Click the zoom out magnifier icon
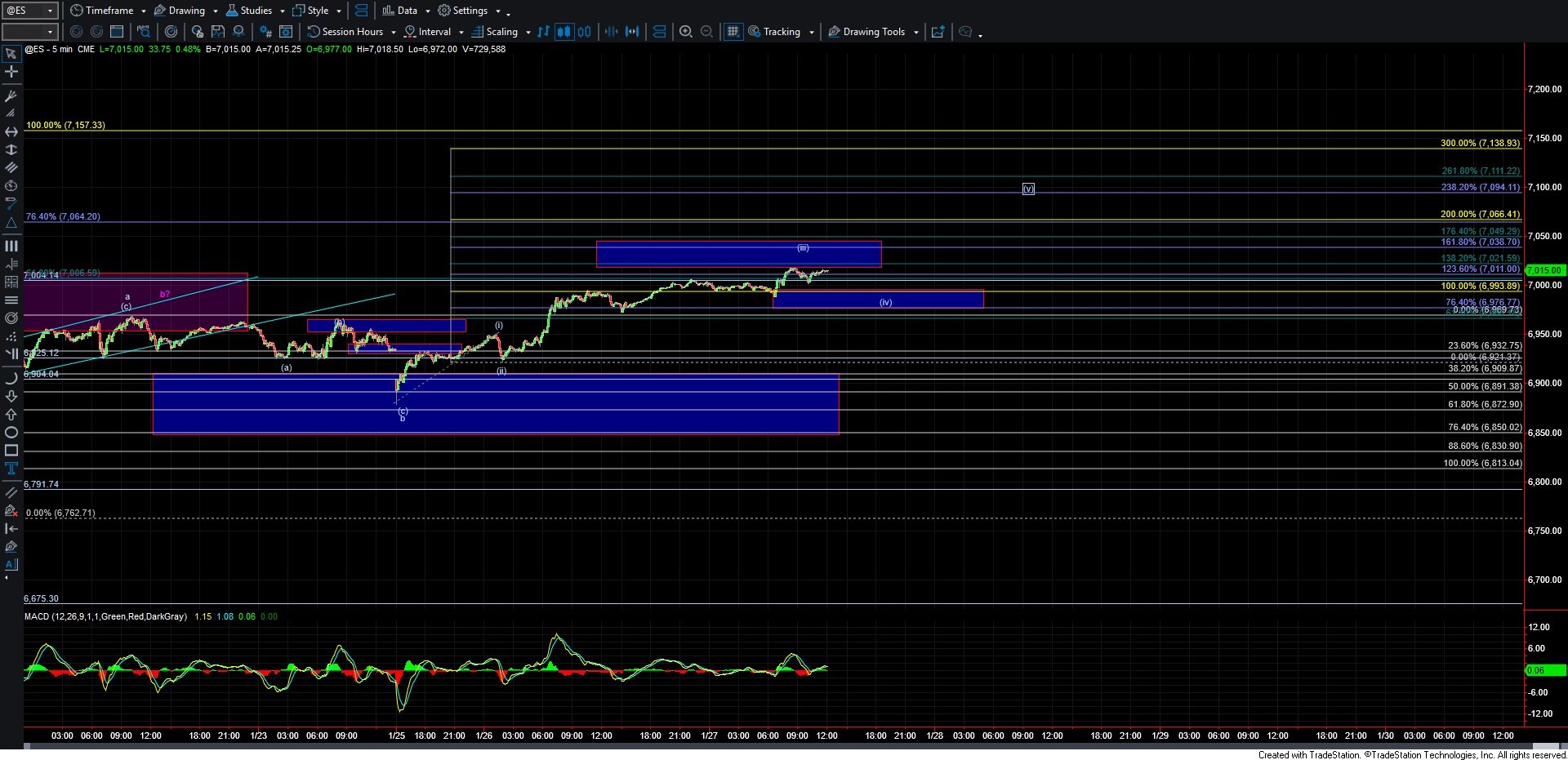The width and height of the screenshot is (1568, 760). 707,32
